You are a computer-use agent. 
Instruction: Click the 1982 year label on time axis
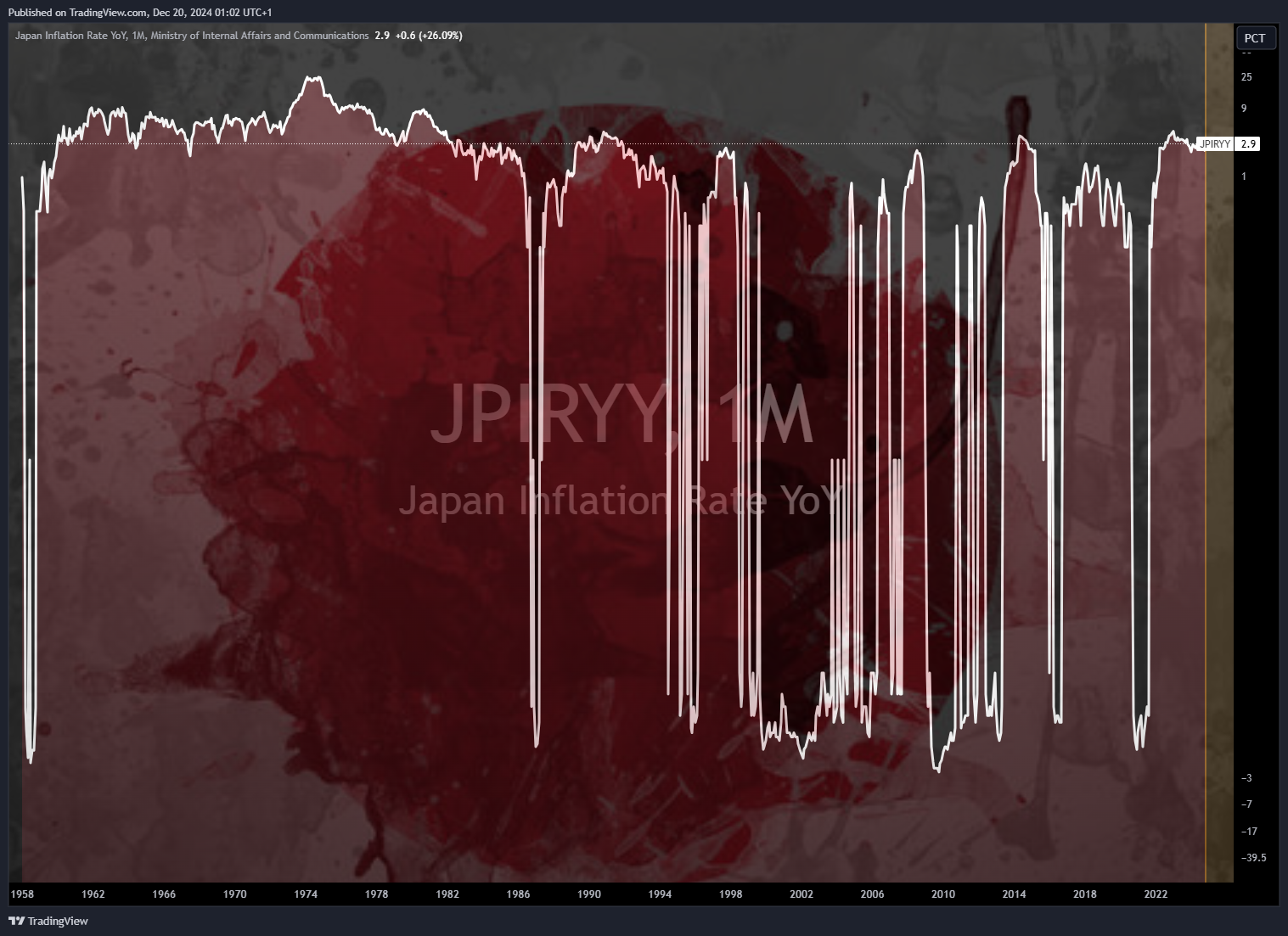[x=447, y=894]
